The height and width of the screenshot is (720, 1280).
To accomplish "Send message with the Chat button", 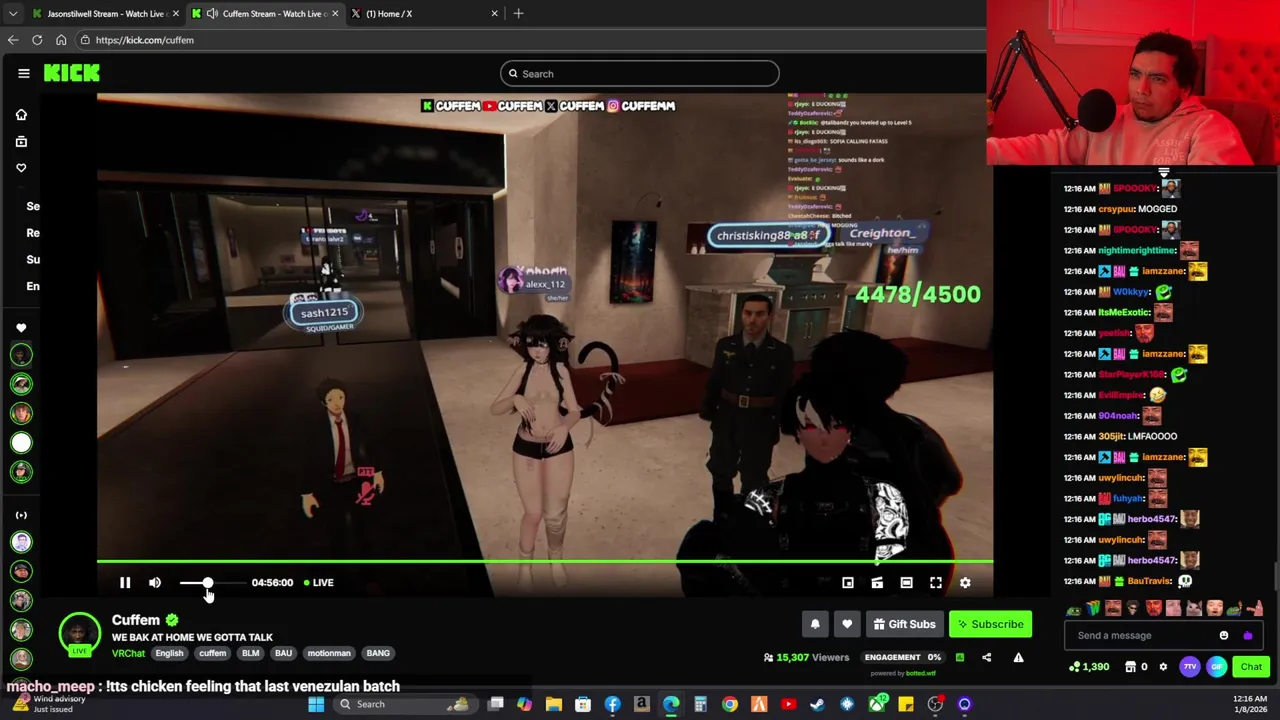I will click(1251, 666).
